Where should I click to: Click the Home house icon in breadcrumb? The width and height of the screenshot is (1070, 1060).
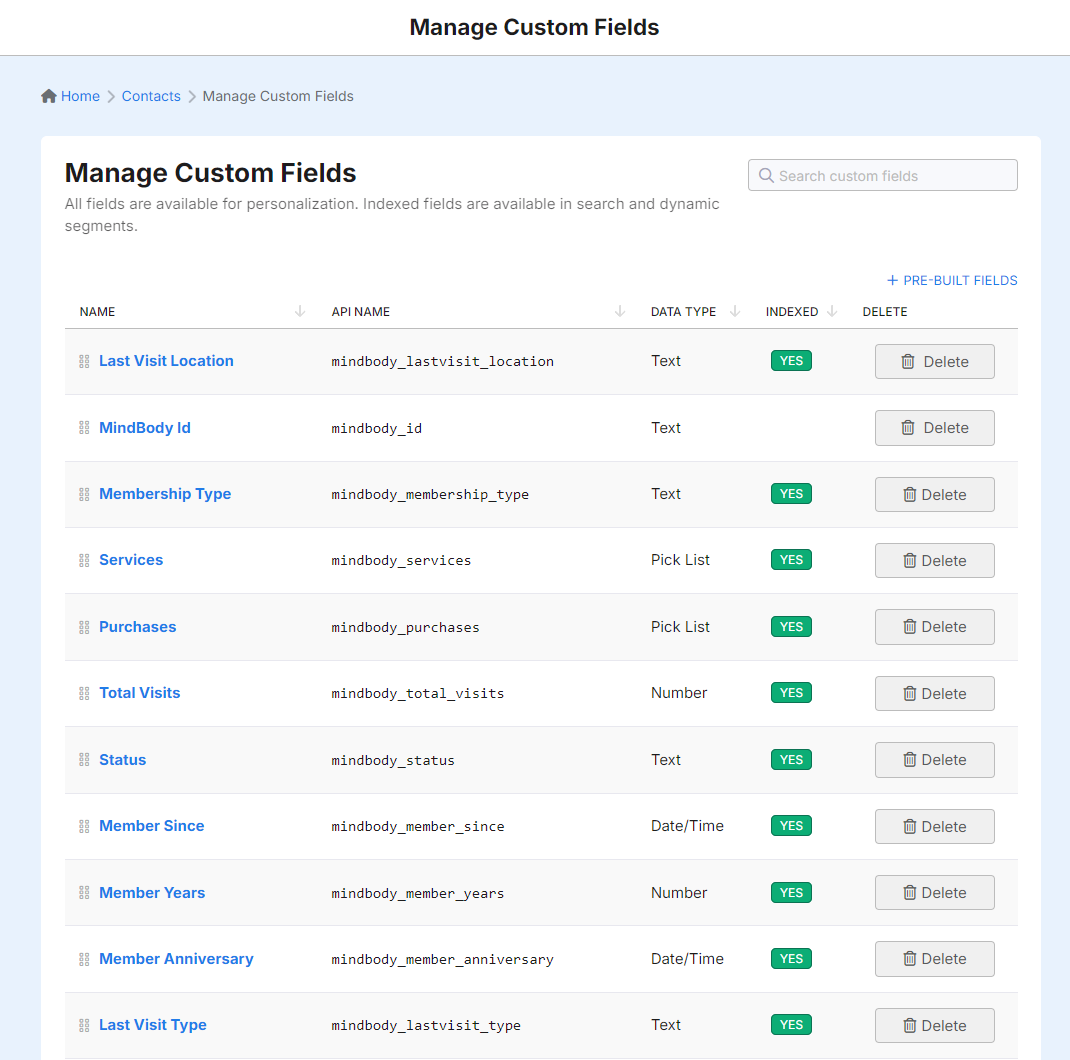(48, 96)
